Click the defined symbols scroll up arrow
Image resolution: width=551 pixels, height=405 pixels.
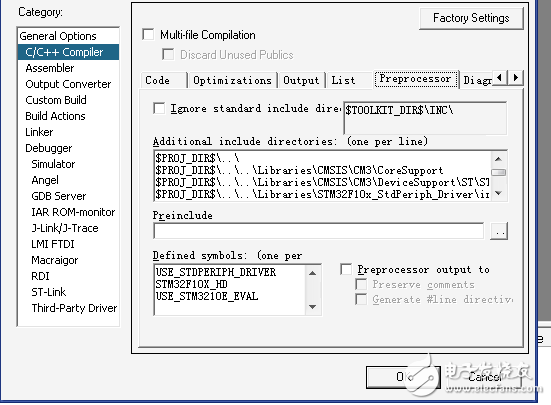[x=312, y=273]
